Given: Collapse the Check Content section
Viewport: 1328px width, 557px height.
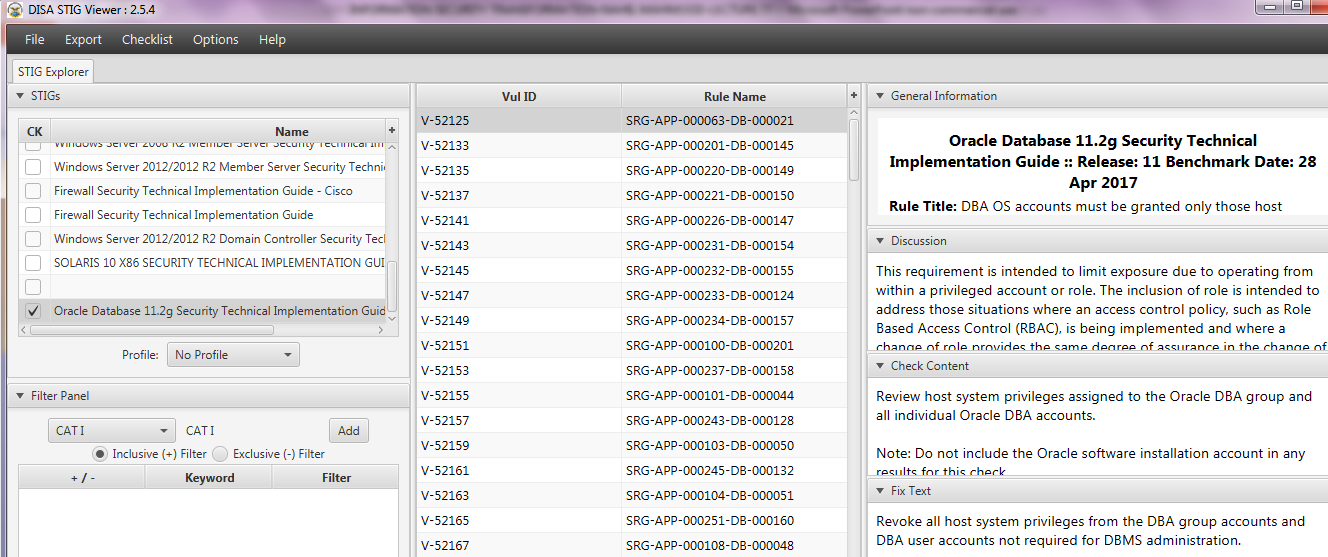Looking at the screenshot, I should click(x=880, y=366).
